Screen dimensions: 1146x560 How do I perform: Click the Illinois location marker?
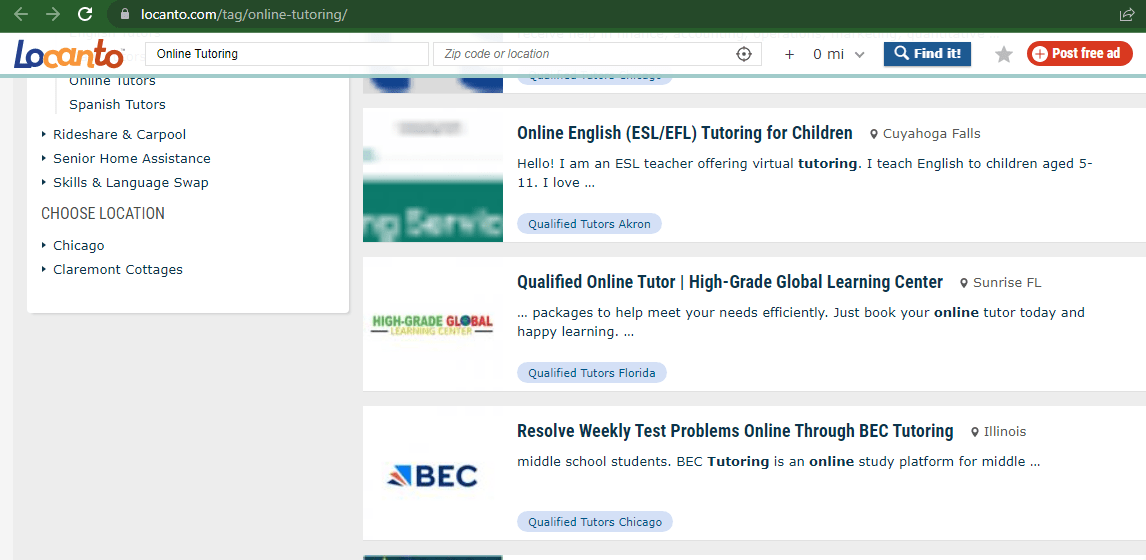tap(998, 432)
